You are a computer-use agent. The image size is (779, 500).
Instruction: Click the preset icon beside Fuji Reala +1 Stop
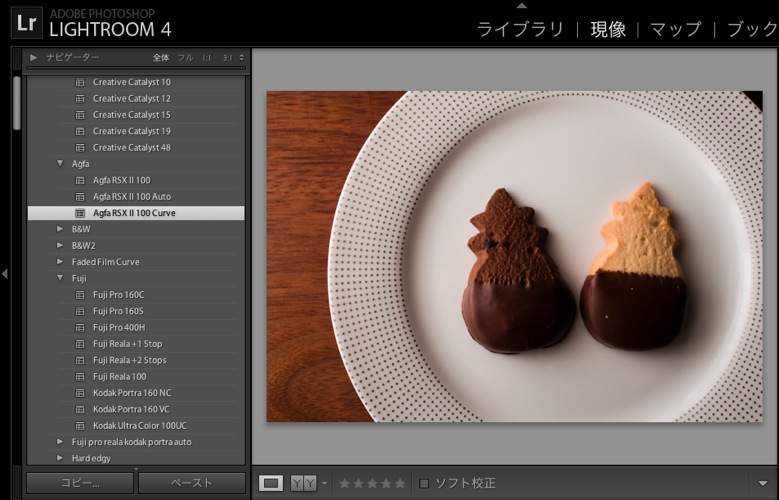pos(79,344)
